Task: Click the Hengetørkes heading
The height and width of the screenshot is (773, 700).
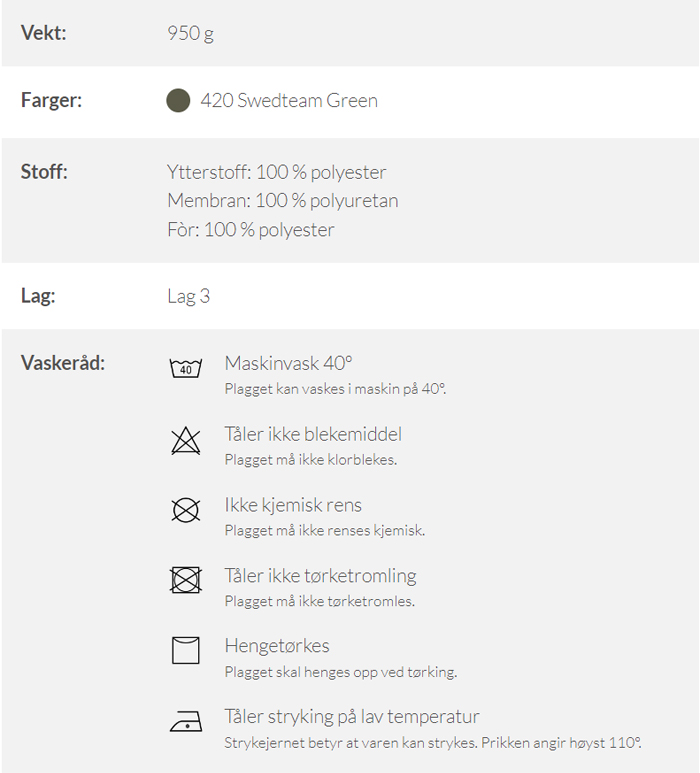Action: point(277,646)
